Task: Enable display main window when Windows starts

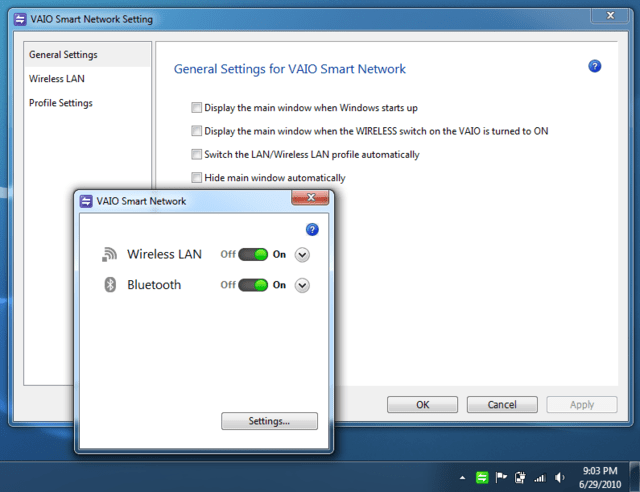Action: (x=196, y=108)
